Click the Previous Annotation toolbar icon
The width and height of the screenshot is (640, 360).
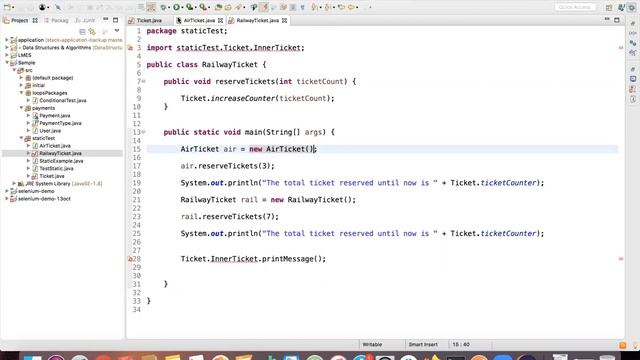click(x=327, y=7)
